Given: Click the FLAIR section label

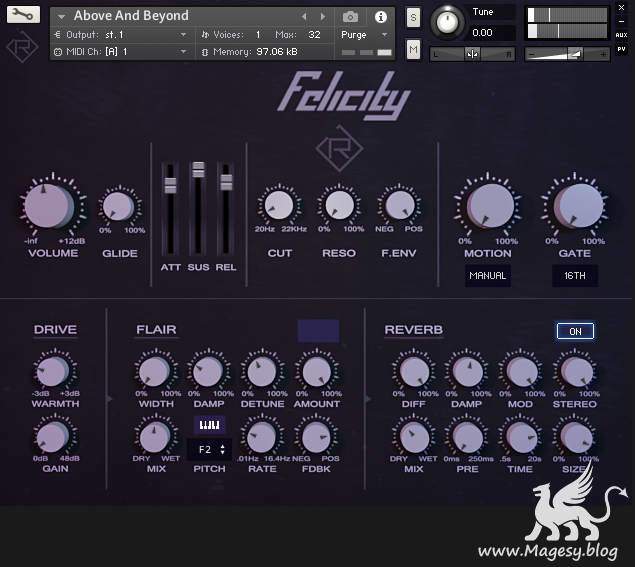Looking at the screenshot, I should point(156,330).
